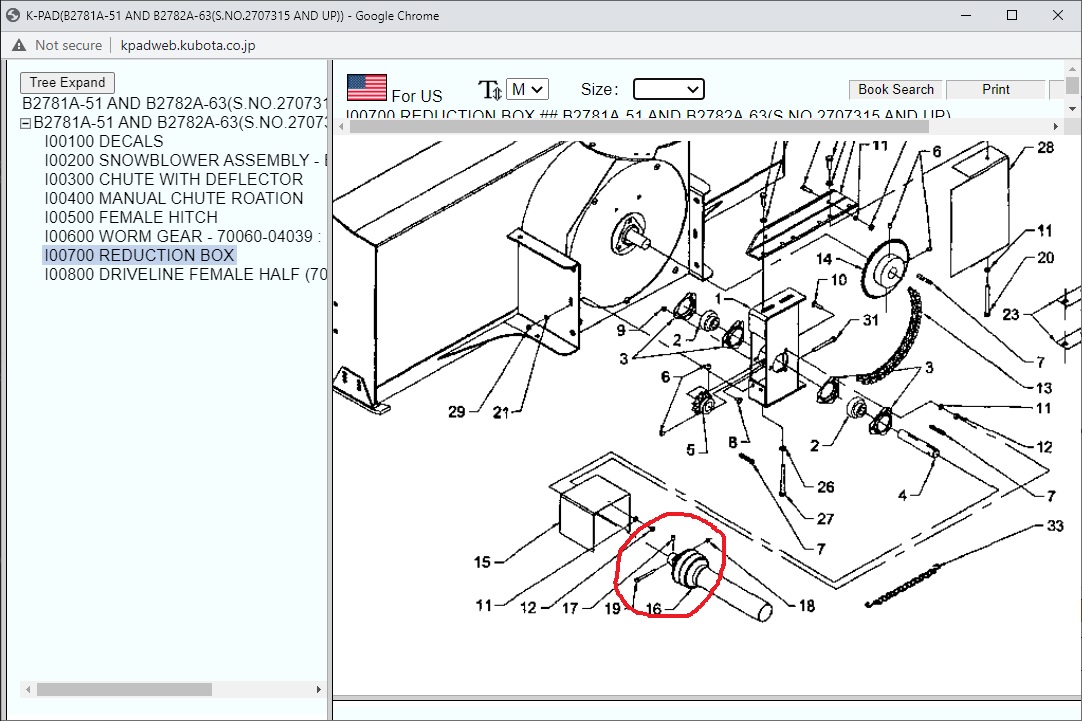The width and height of the screenshot is (1082, 721).
Task: Click the Book Search button
Action: 895,89
